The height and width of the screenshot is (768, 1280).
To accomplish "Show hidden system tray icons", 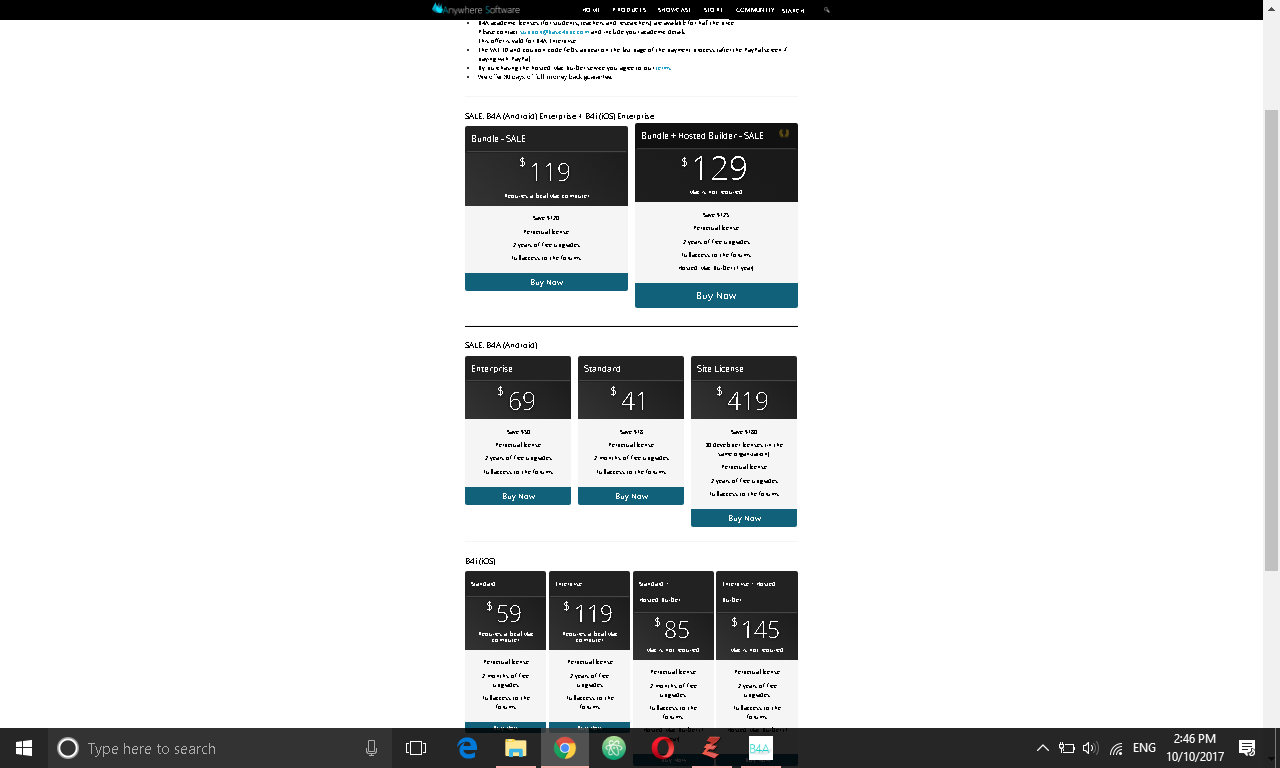I will pyautogui.click(x=1042, y=748).
